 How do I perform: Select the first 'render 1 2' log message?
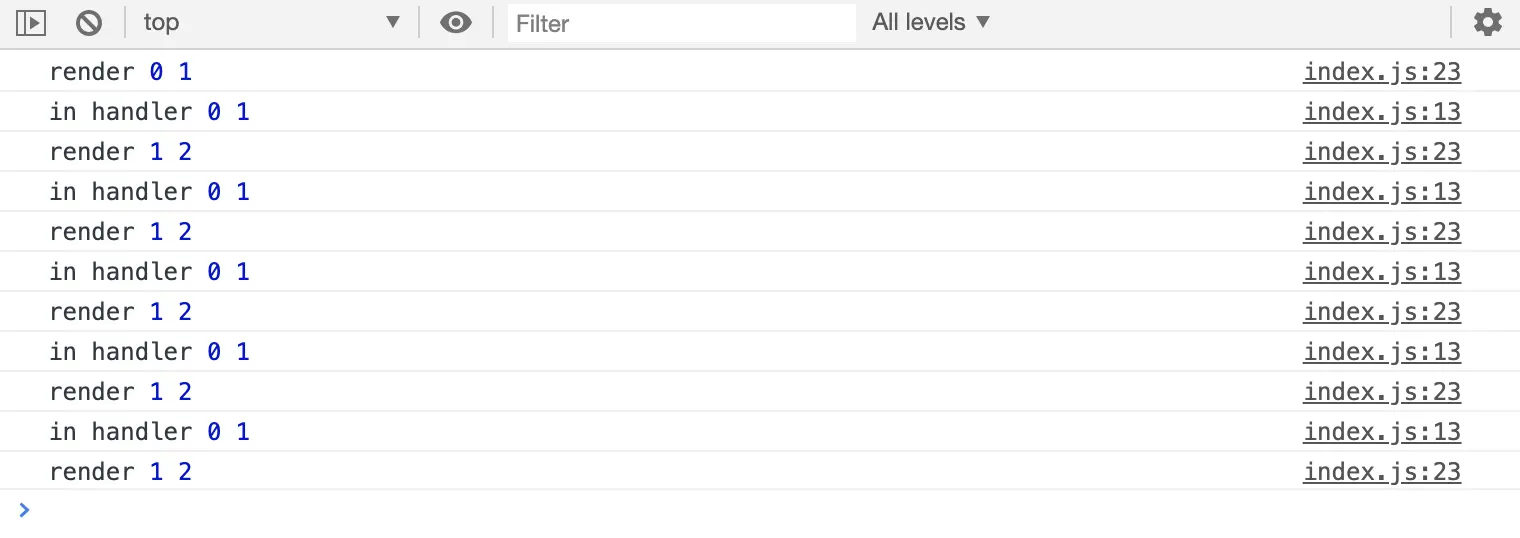coord(120,152)
